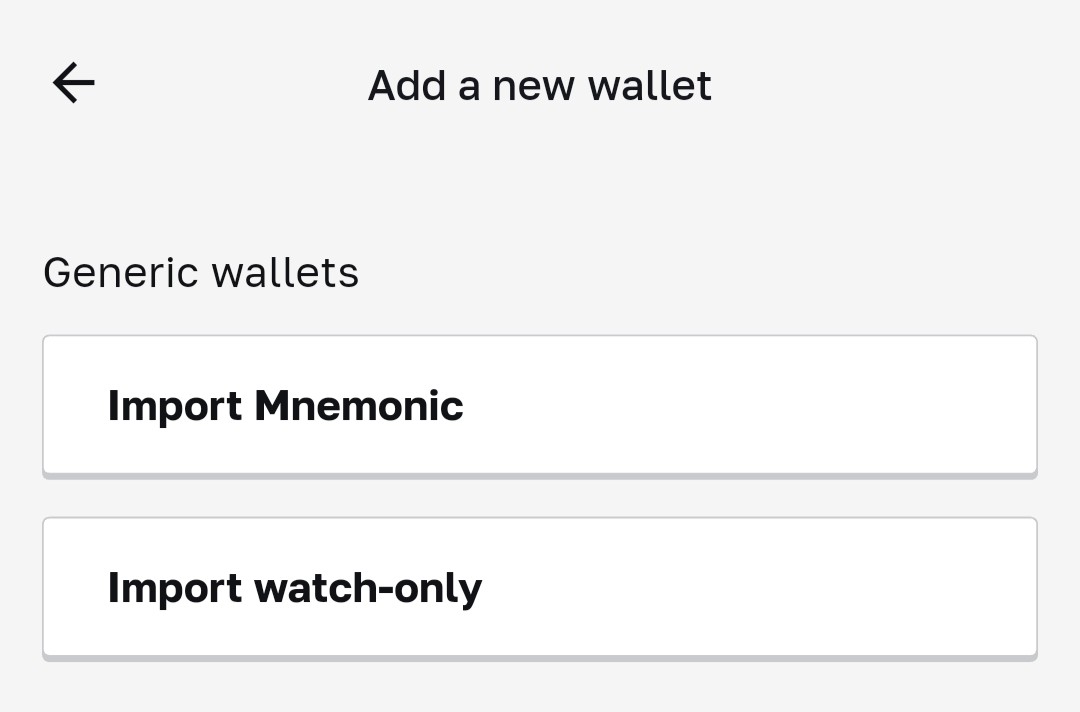Select the second generic wallet option
Viewport: 1080px width, 712px height.
click(x=539, y=587)
